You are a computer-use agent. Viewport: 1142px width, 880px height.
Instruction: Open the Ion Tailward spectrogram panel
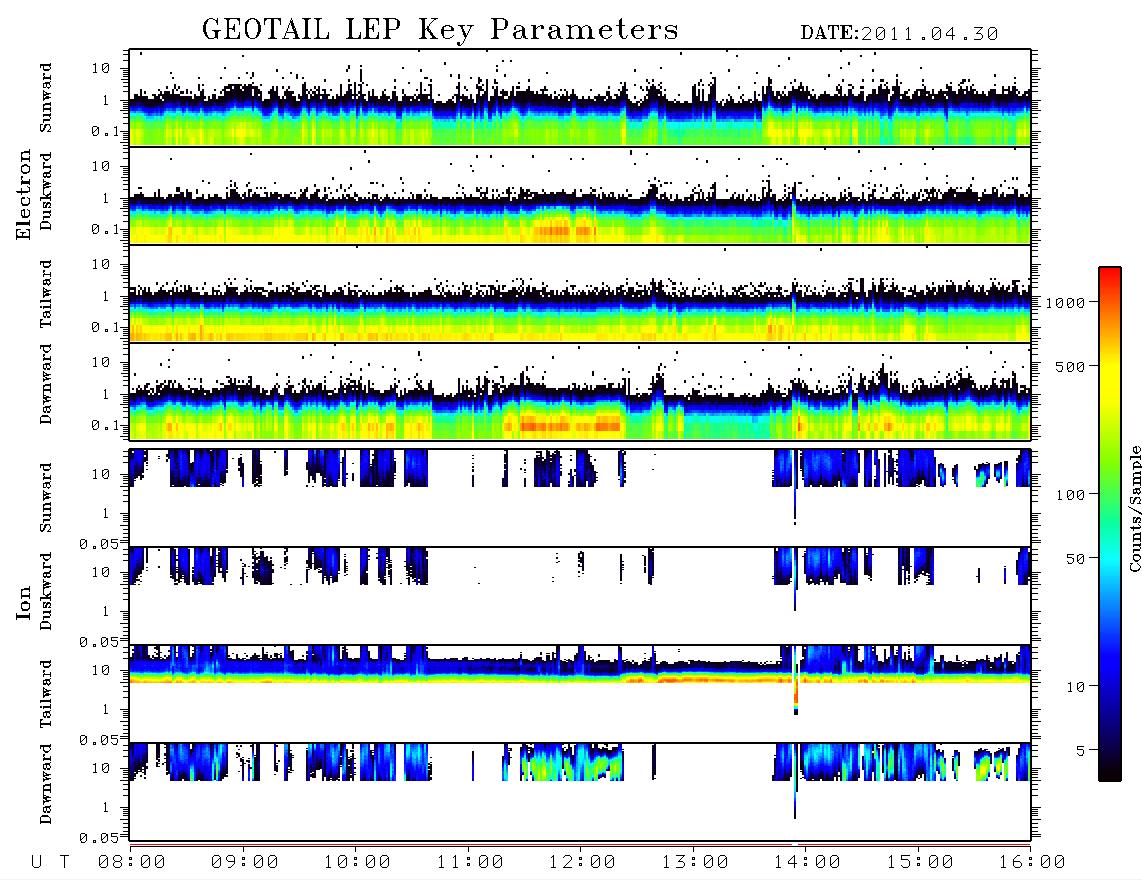click(580, 694)
